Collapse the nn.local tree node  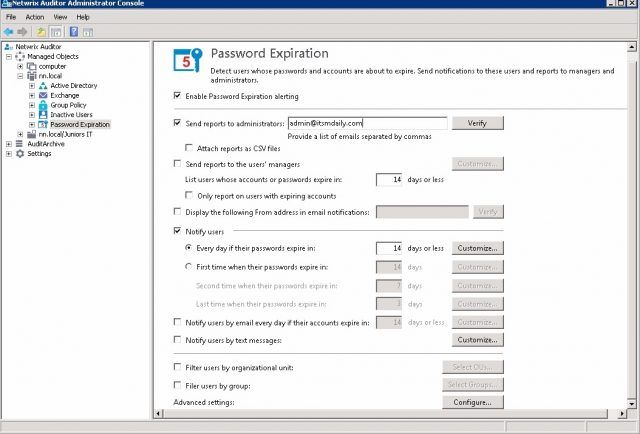20,76
